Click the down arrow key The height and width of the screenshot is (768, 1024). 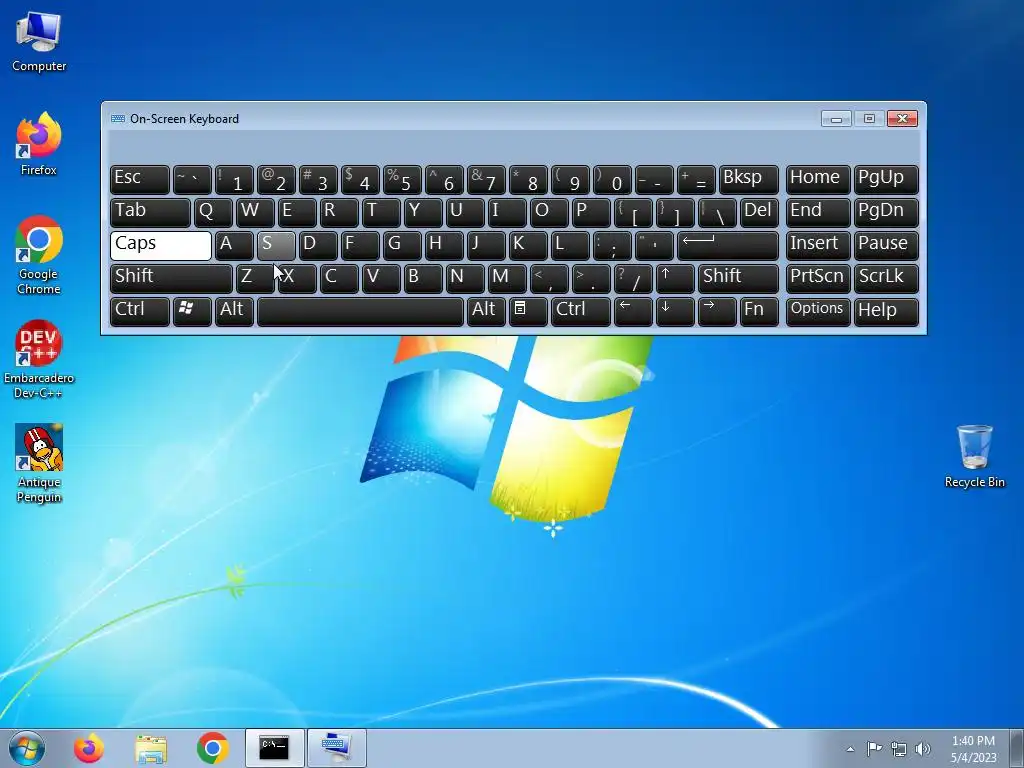pos(675,312)
